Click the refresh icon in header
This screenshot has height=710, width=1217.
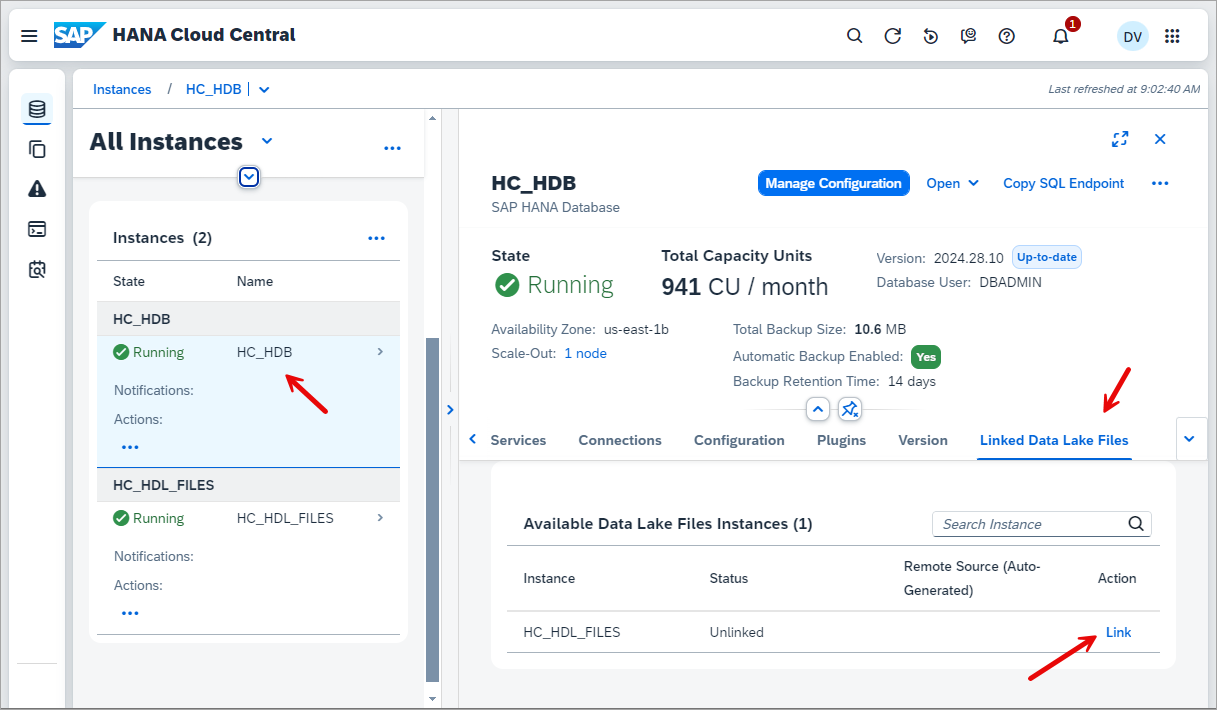click(893, 36)
